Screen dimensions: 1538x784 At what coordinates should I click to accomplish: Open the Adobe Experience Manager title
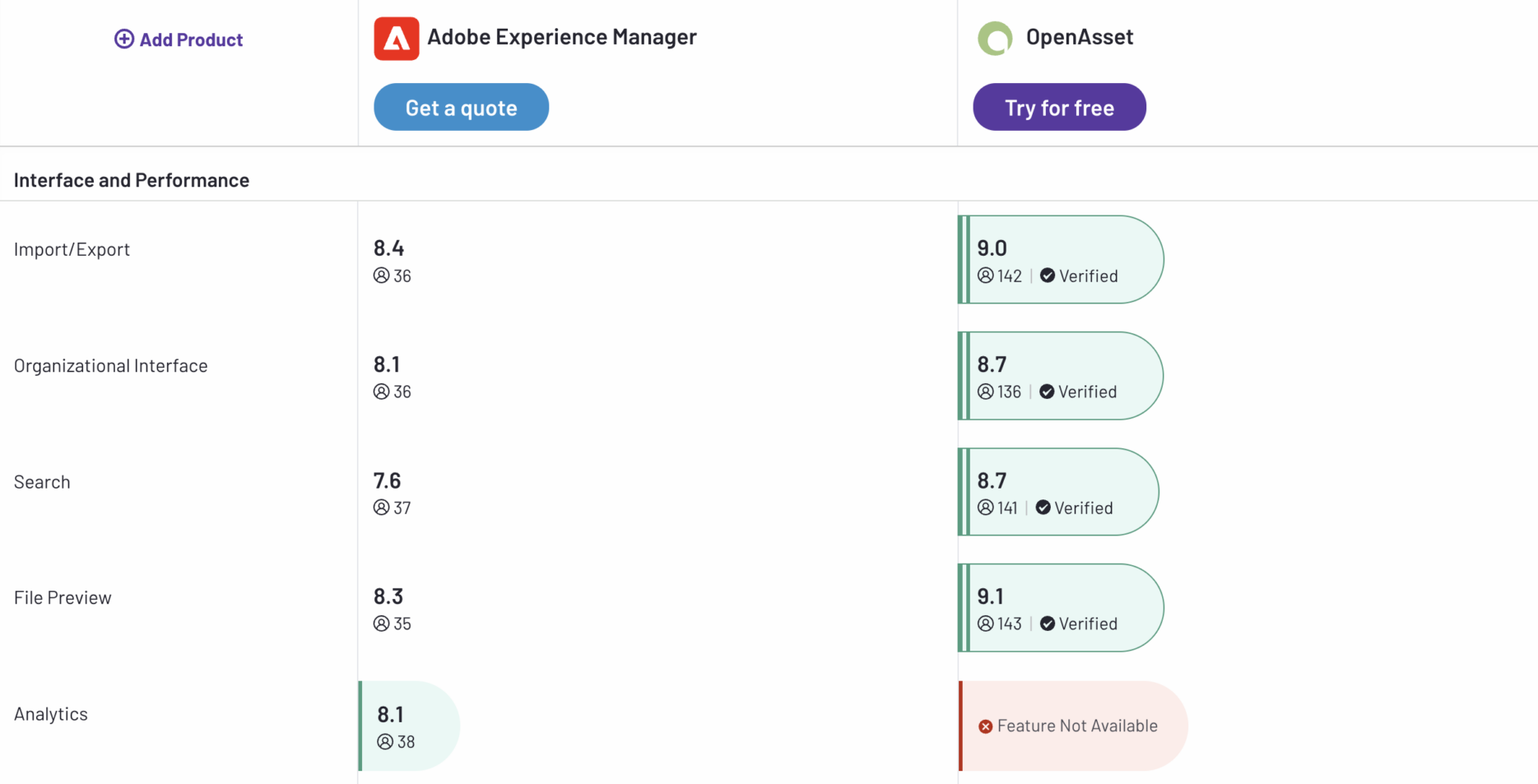(x=562, y=37)
